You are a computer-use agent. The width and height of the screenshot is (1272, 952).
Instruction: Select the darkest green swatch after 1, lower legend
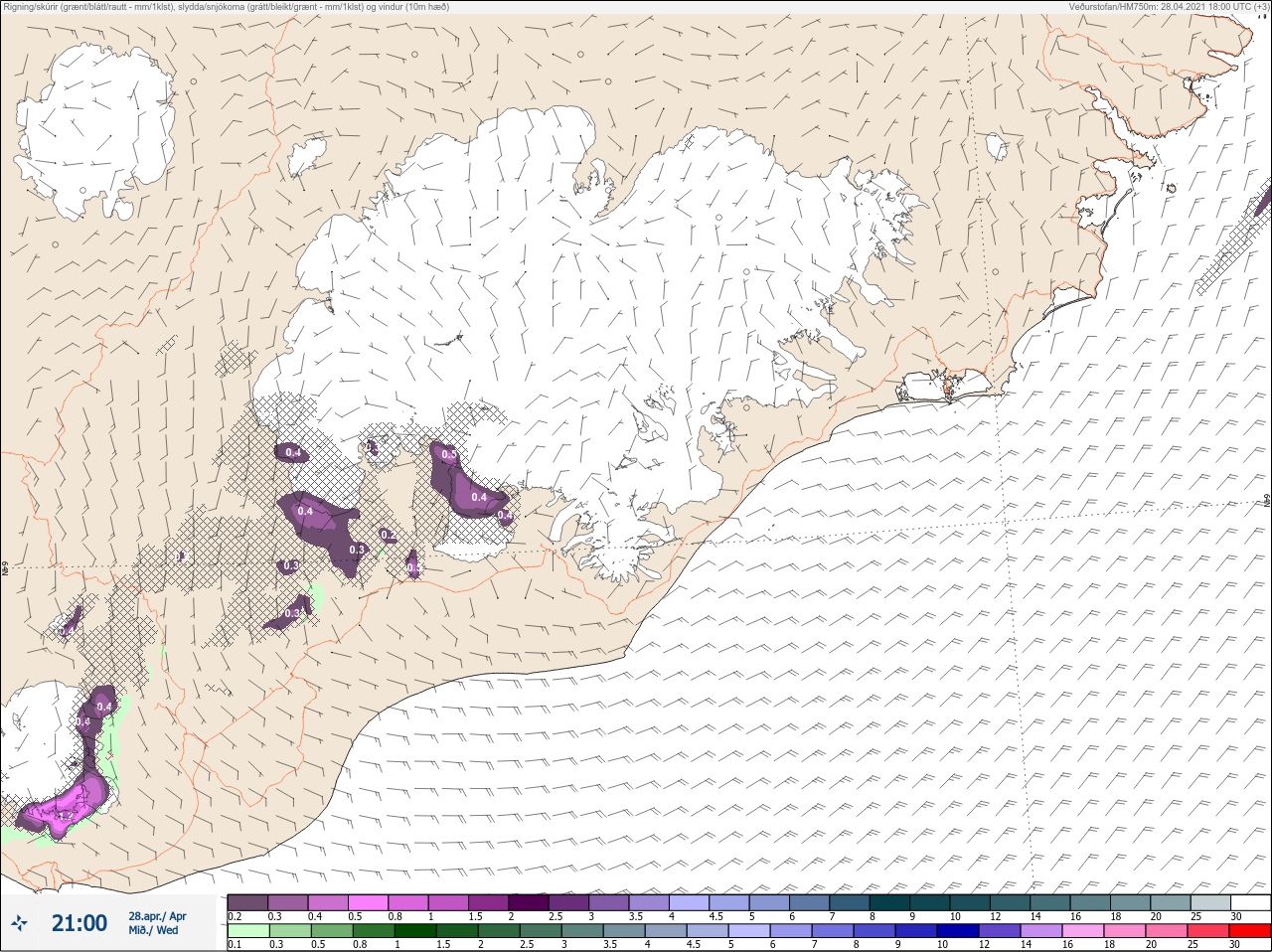pyautogui.click(x=414, y=932)
